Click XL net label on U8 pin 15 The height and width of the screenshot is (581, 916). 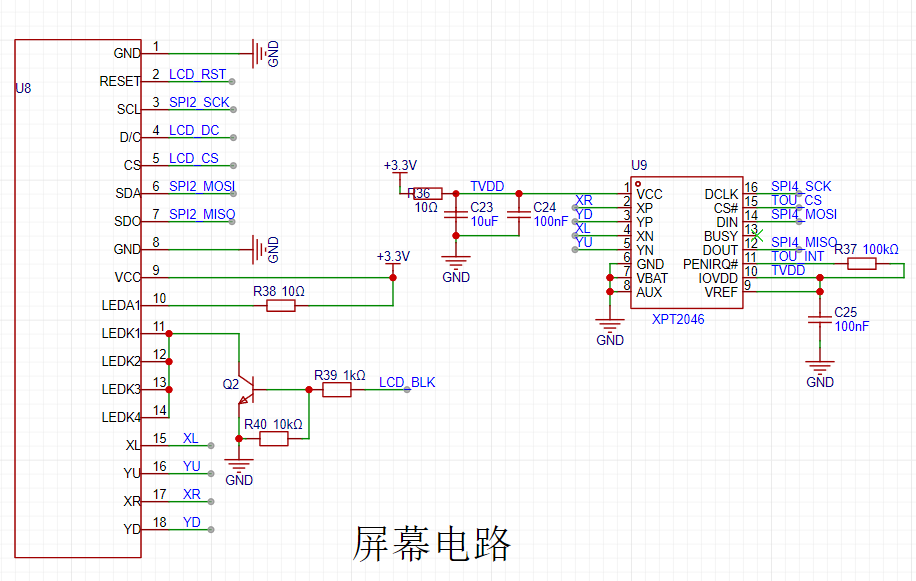coord(190,439)
